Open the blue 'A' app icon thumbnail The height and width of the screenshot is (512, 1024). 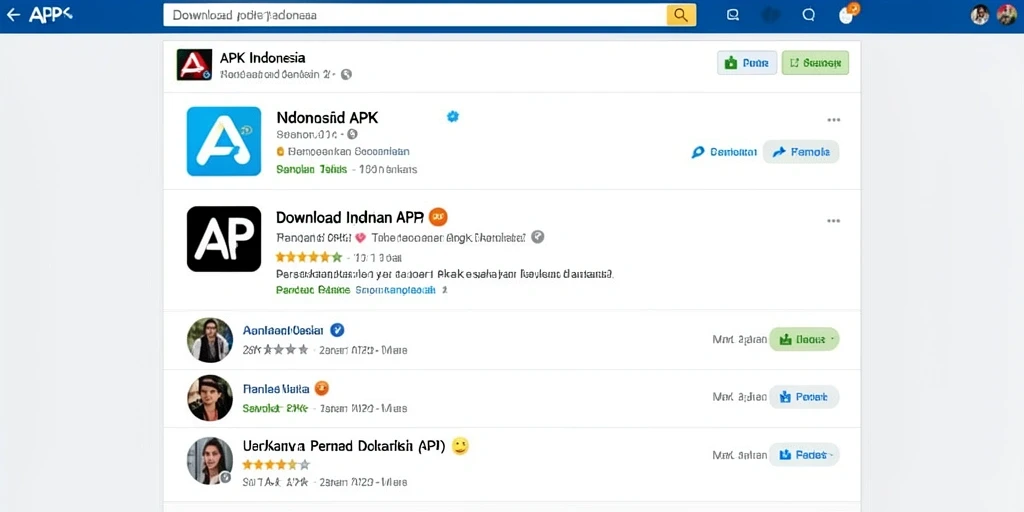tap(224, 141)
